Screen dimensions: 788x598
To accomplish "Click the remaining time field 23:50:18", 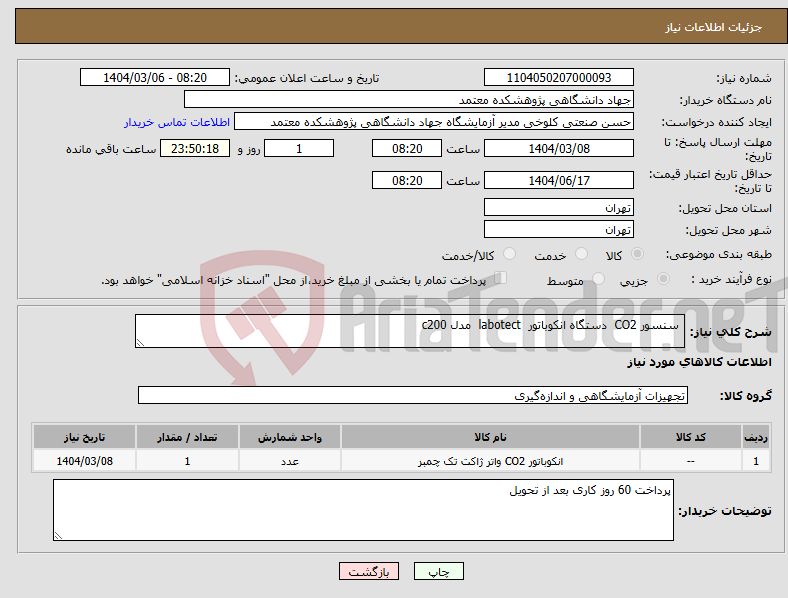I will coord(195,148).
